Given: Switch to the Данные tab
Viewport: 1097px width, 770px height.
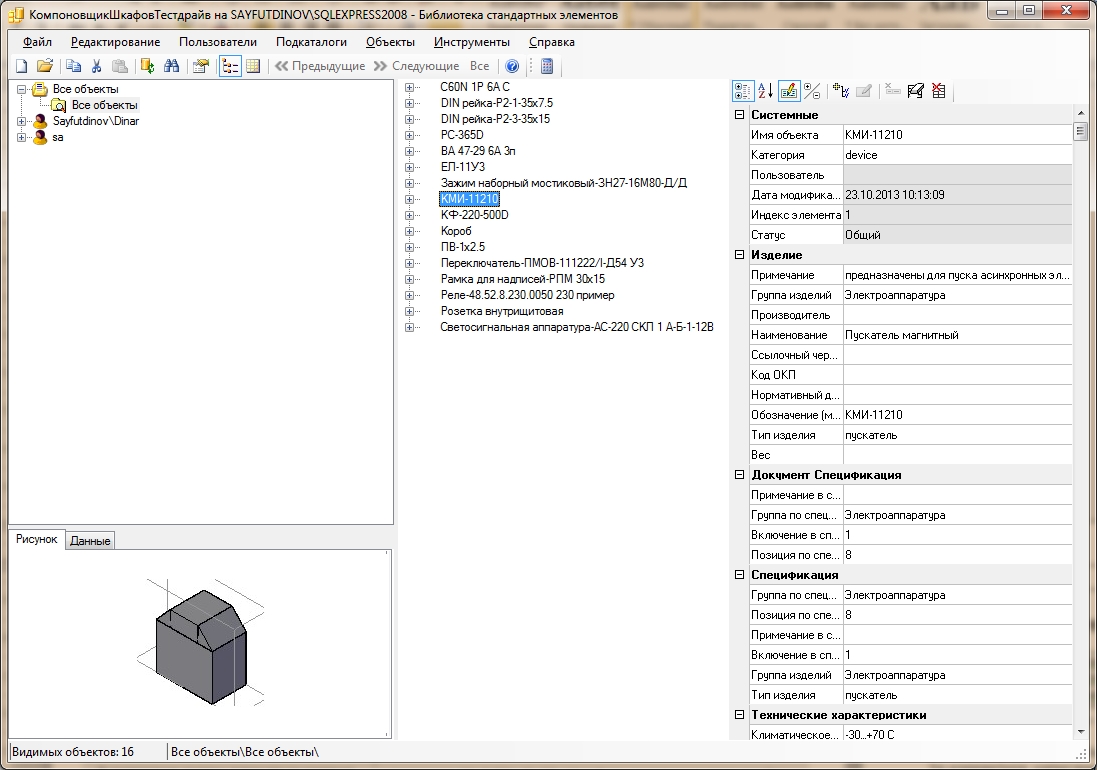Looking at the screenshot, I should click(x=90, y=540).
